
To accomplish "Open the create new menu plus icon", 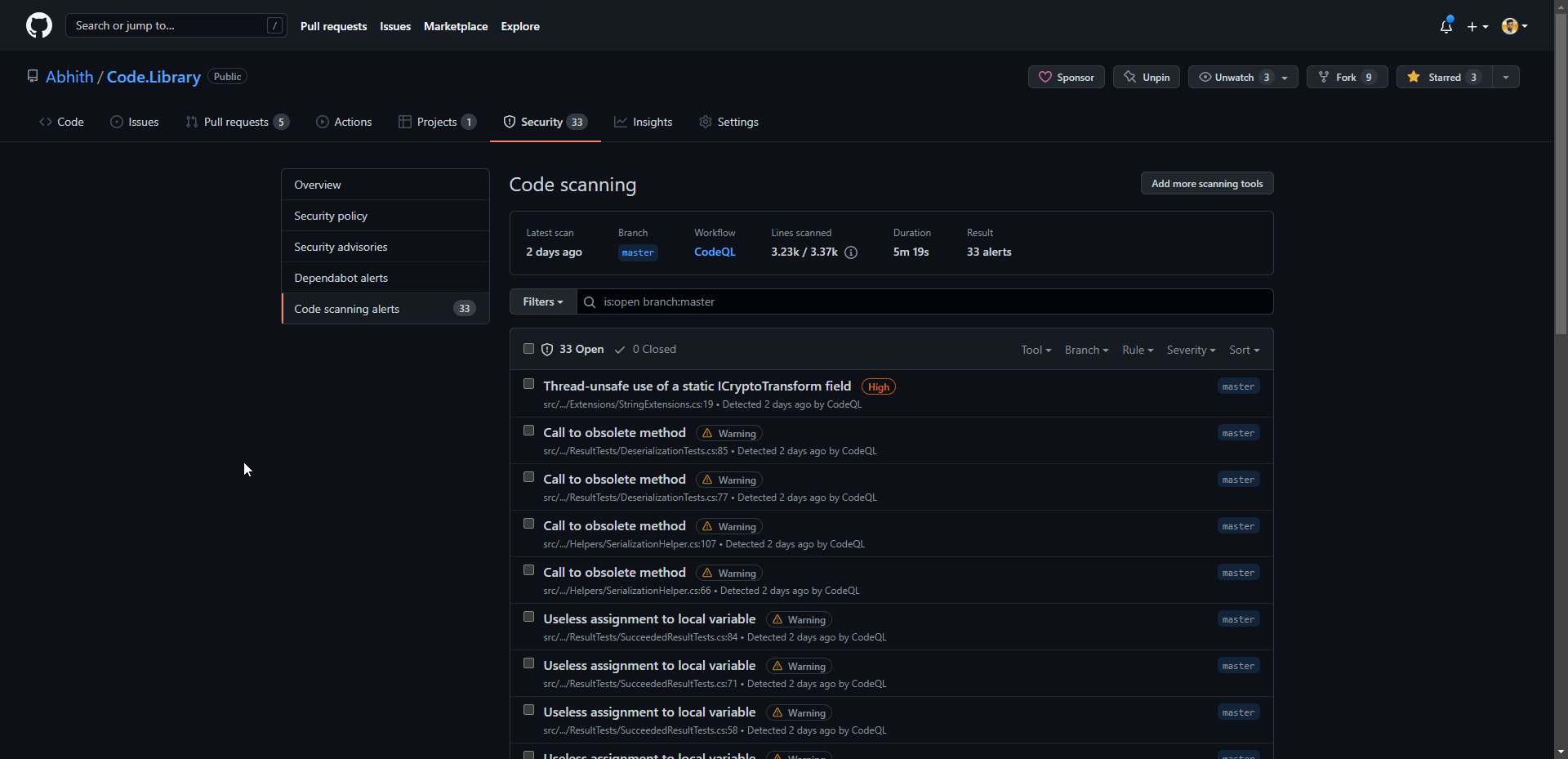I will pyautogui.click(x=1473, y=26).
